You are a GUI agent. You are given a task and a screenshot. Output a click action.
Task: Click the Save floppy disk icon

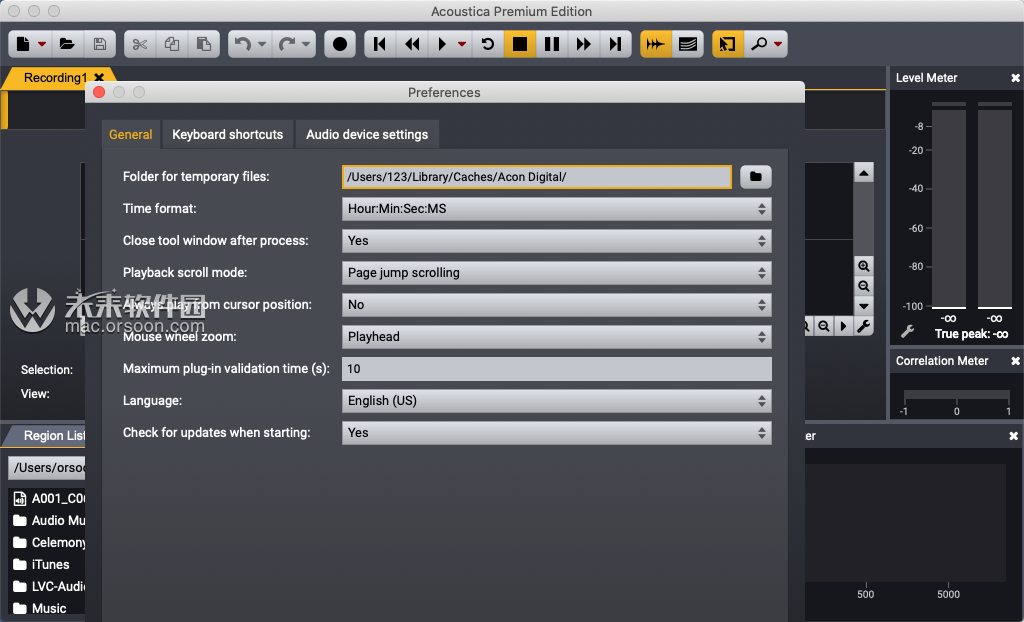tap(100, 44)
